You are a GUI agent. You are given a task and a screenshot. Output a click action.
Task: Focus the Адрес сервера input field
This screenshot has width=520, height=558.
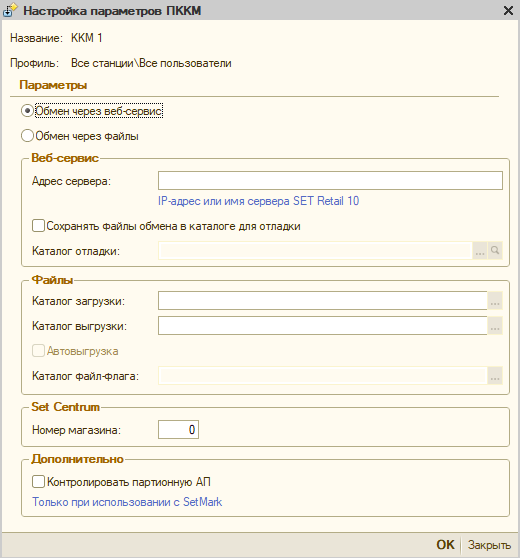(x=330, y=180)
